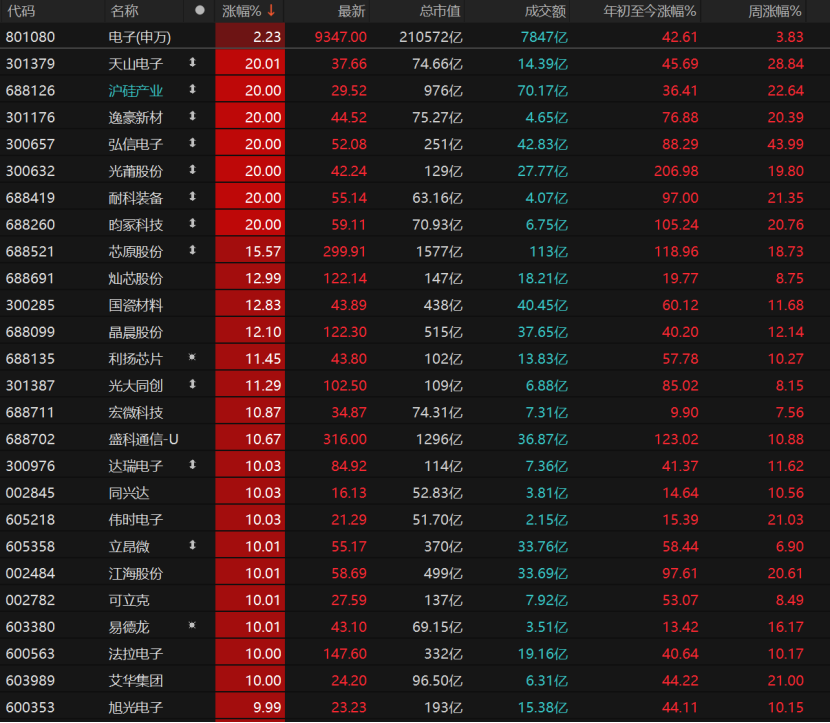Click 灿芯股份 turnover 18.21亿

click(x=543, y=278)
